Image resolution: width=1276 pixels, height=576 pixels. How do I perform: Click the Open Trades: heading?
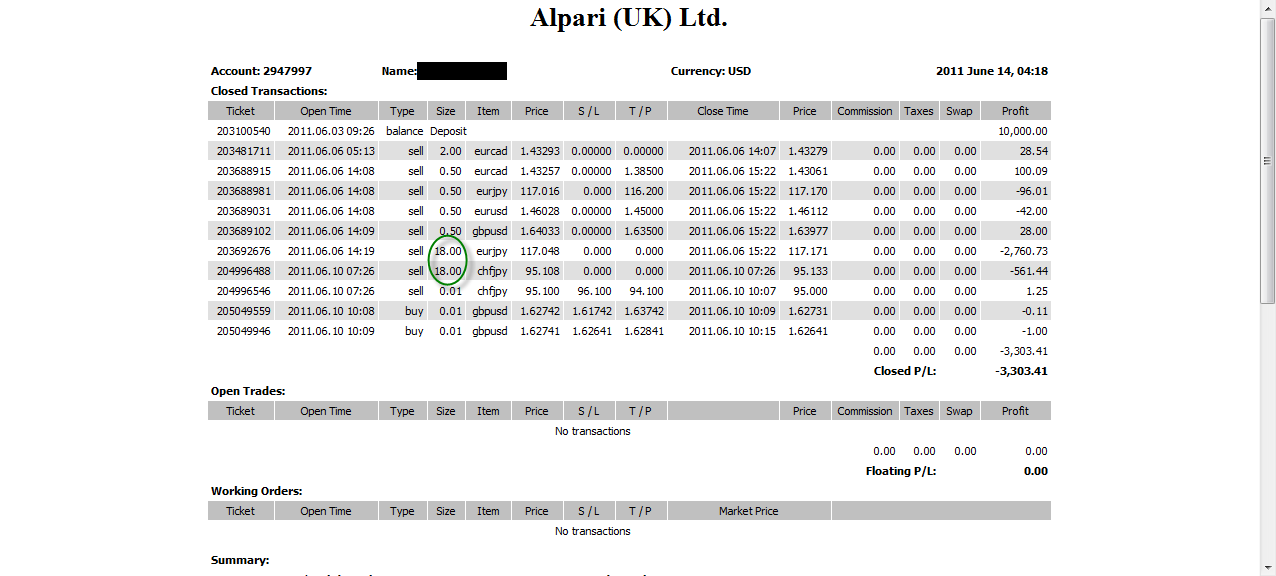248,391
